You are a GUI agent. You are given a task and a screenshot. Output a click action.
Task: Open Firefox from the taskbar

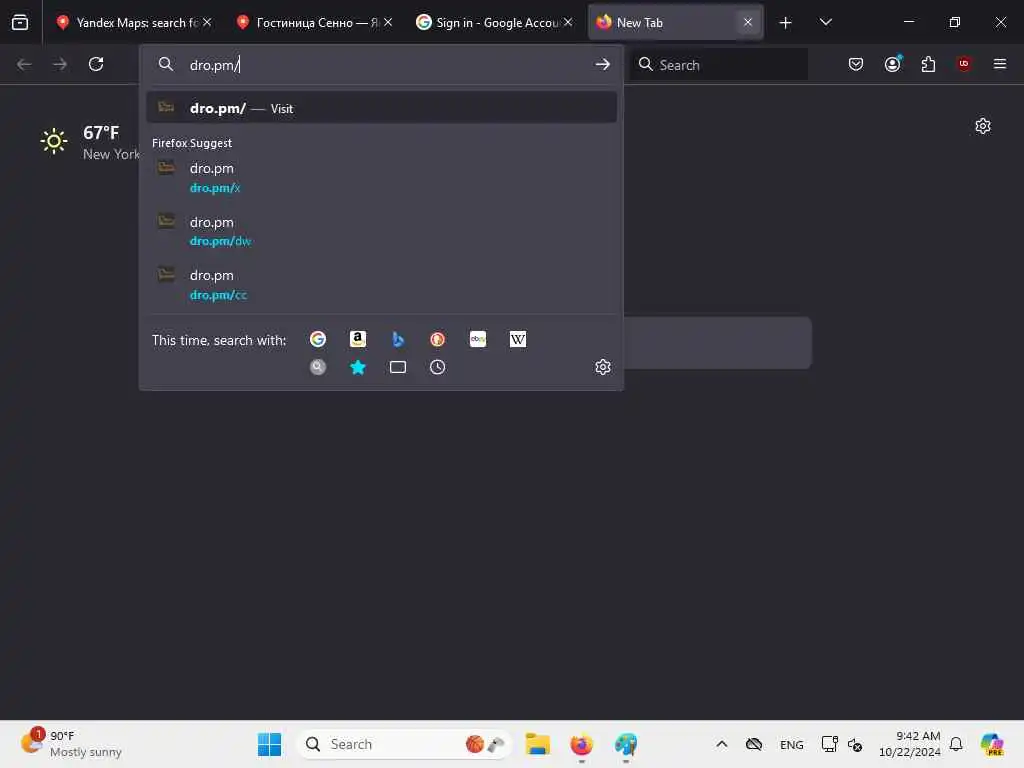[581, 744]
